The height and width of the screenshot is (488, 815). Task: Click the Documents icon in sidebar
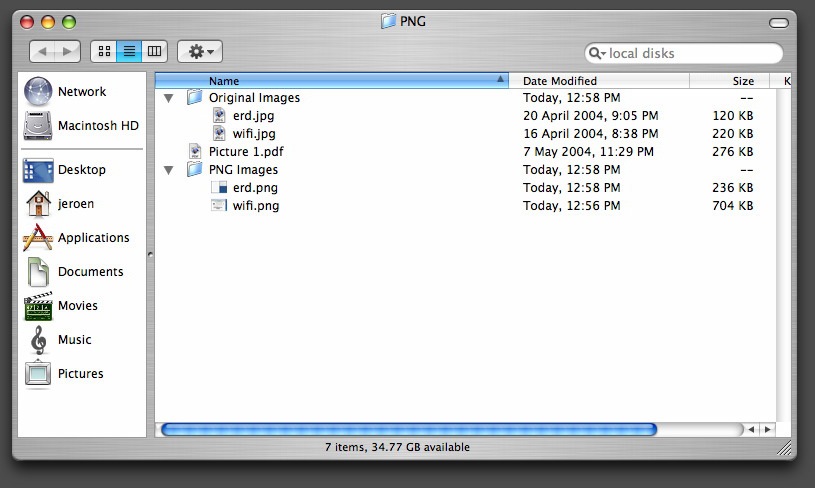click(38, 272)
